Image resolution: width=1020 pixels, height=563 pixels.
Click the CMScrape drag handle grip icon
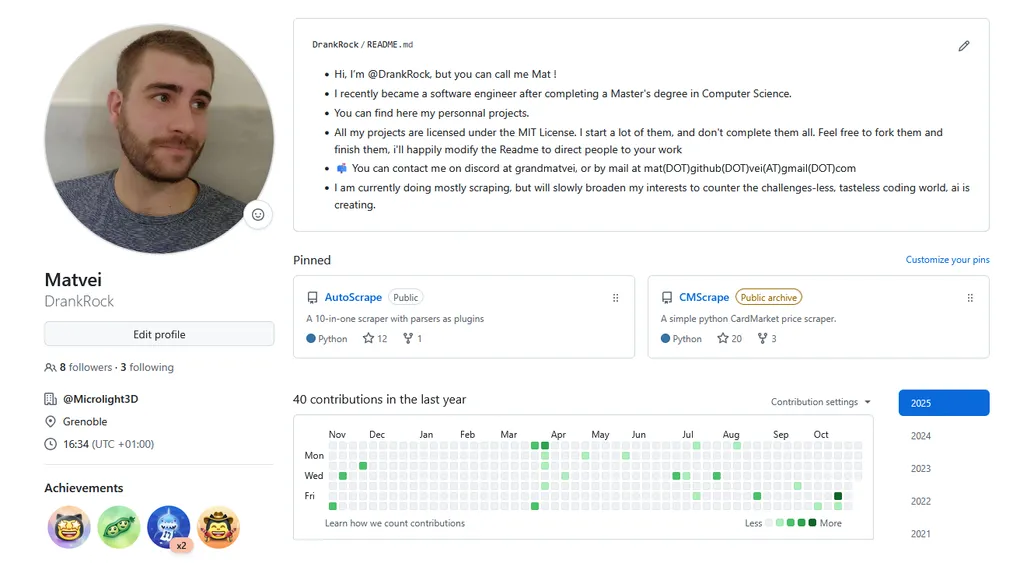click(x=970, y=298)
